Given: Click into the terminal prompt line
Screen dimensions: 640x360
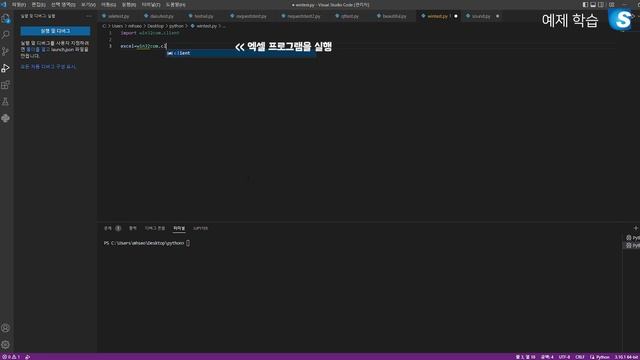Looking at the screenshot, I should point(147,243).
